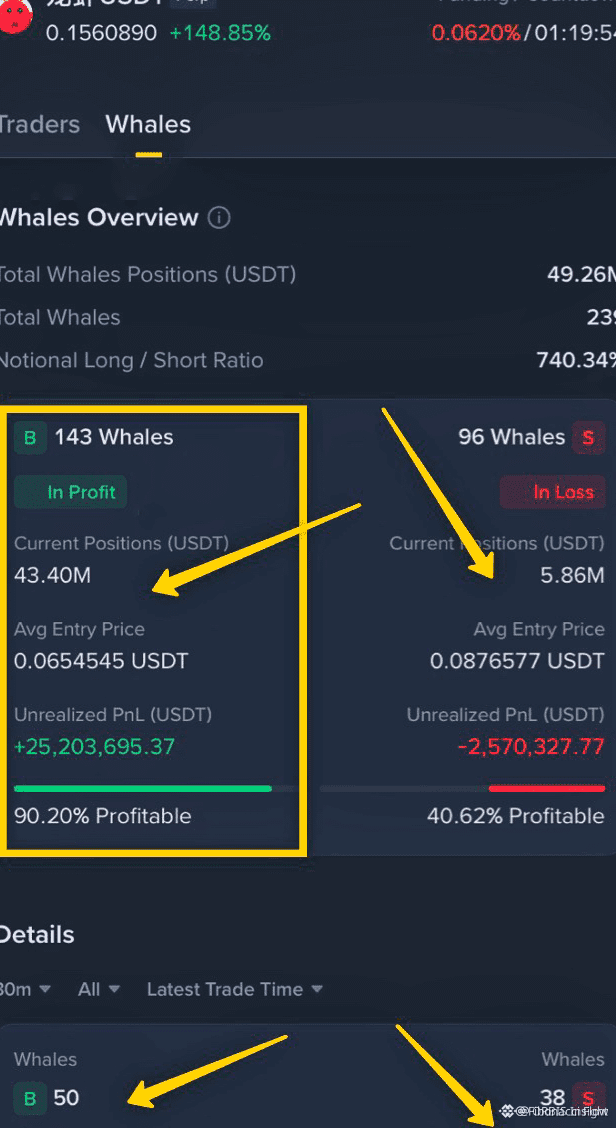Click the In Loss status badge

pos(553,492)
